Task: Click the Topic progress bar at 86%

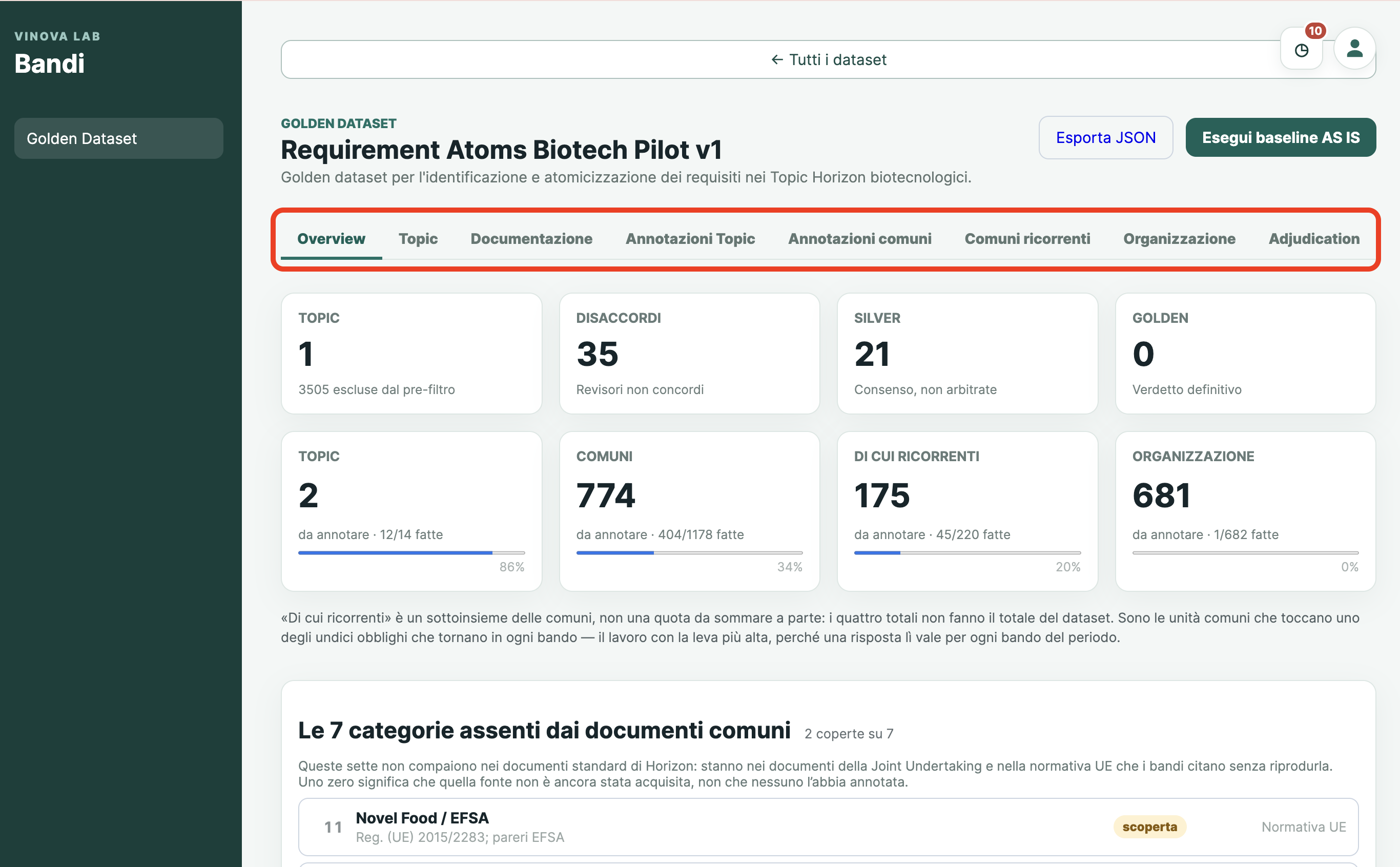Action: [411, 553]
